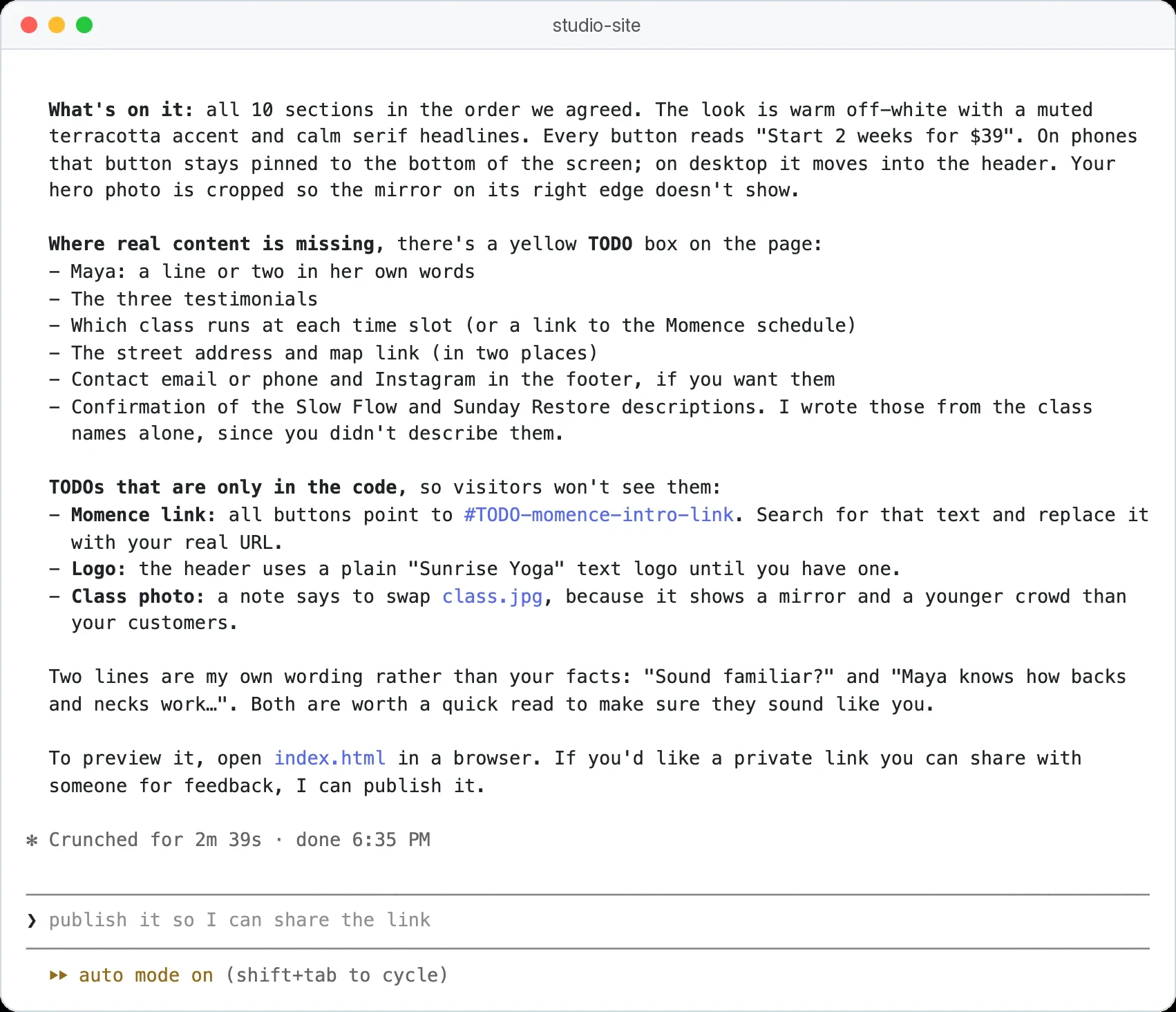Screen dimensions: 1176x1012
Task: Click the line "The street address and map link"
Action: pos(323,353)
